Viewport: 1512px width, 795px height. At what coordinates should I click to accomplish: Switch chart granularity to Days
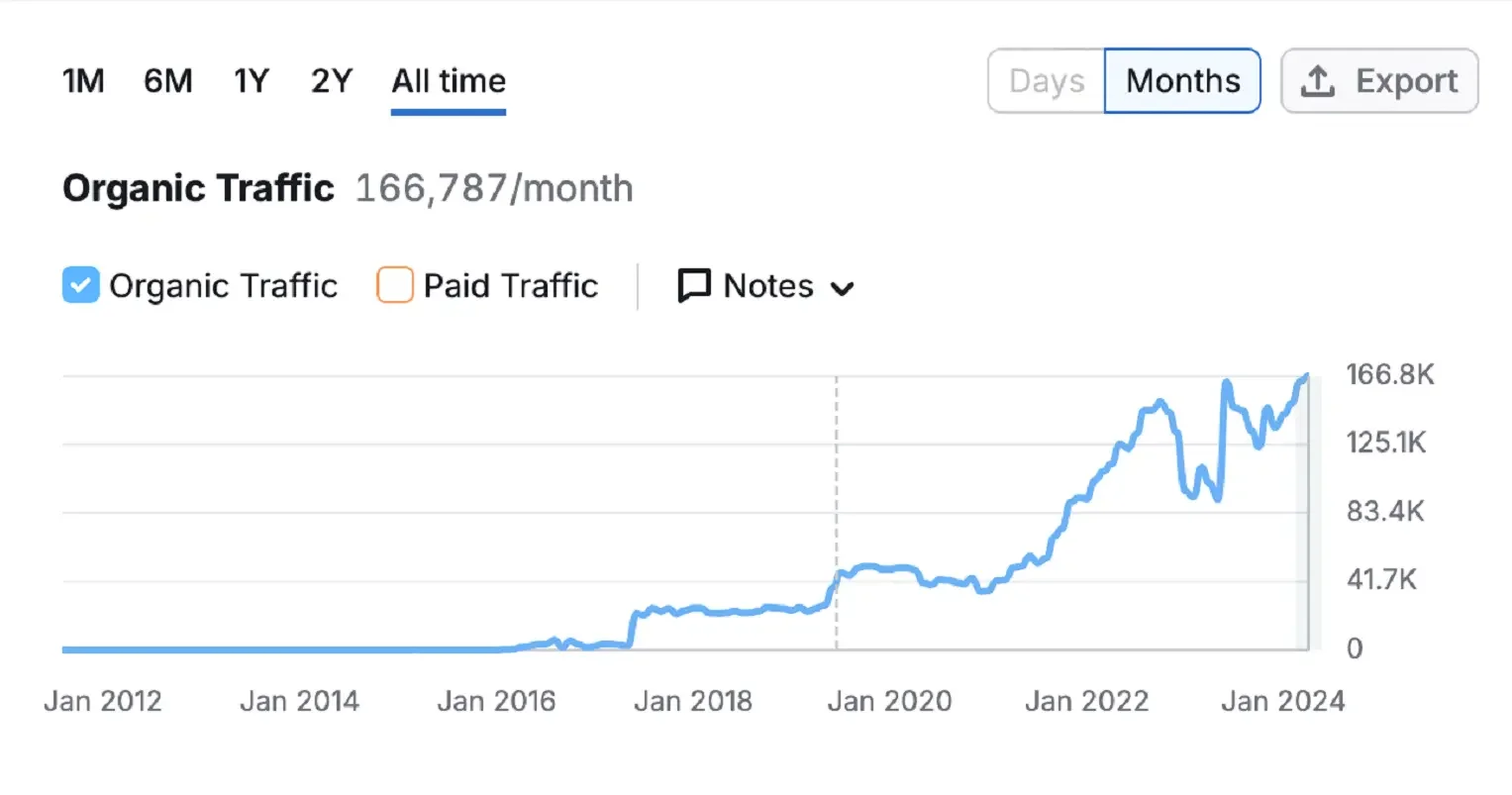click(x=1047, y=81)
